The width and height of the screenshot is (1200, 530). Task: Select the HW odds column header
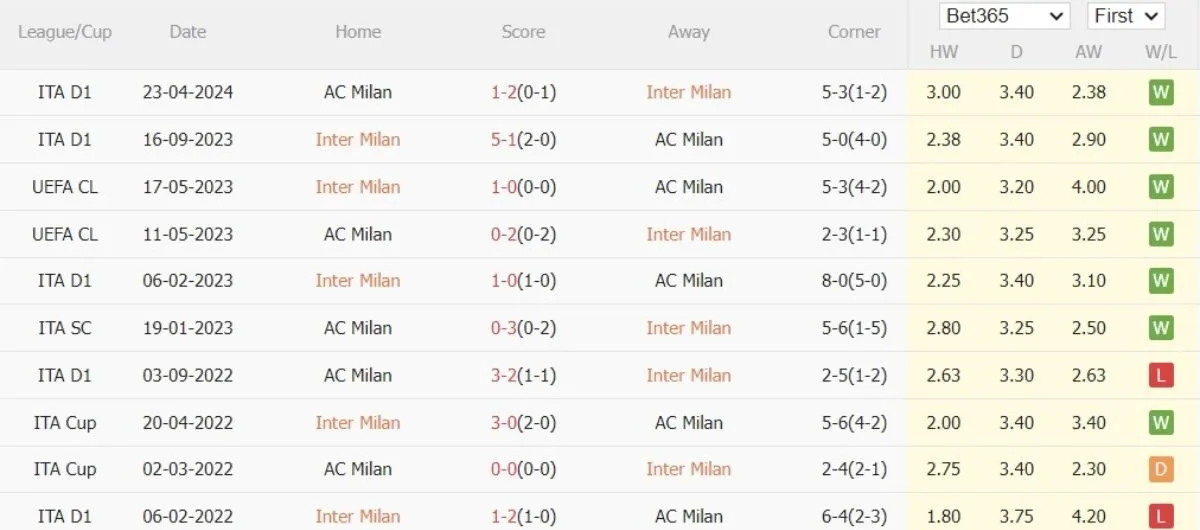[x=943, y=52]
